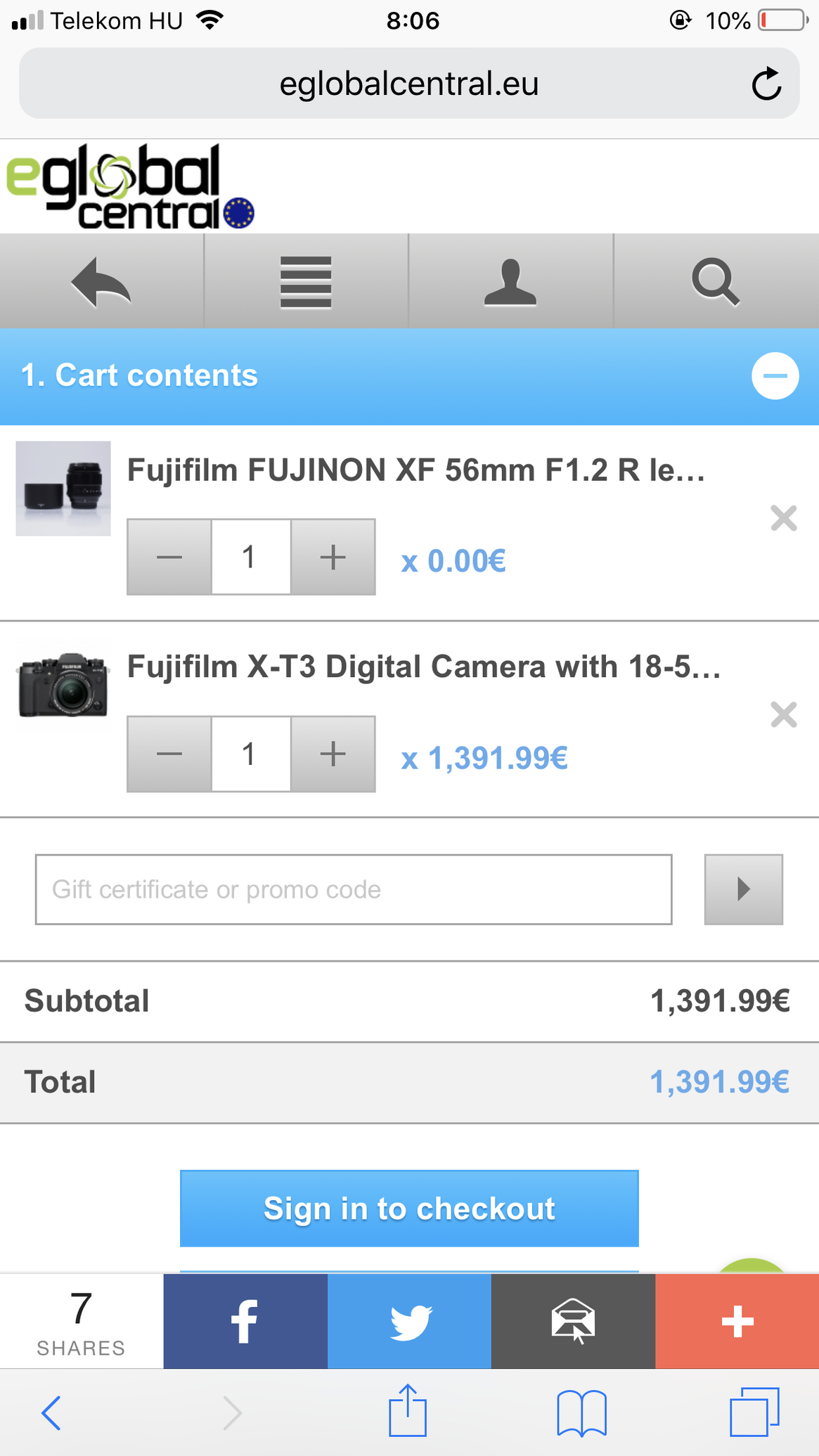Remove Fujifilm FUJINON XF 56mm lens from cart
Screen dimensions: 819x1456
(783, 518)
